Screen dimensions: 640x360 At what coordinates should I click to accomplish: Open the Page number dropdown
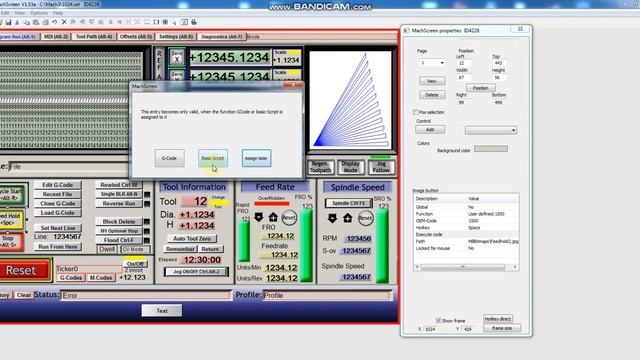[432, 63]
